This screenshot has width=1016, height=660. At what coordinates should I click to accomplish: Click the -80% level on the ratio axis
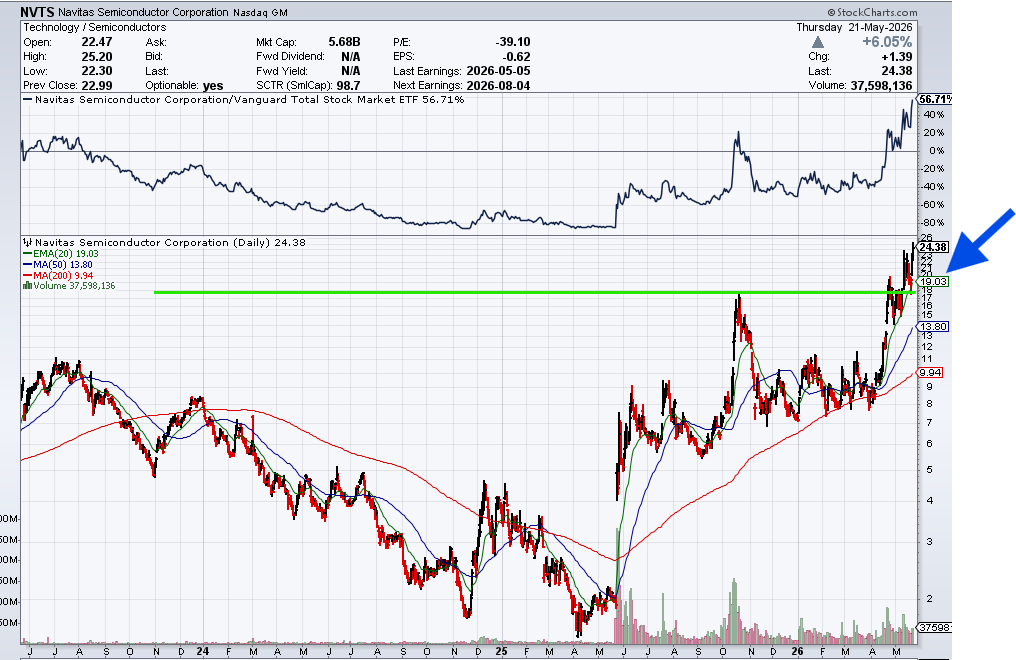click(x=932, y=222)
